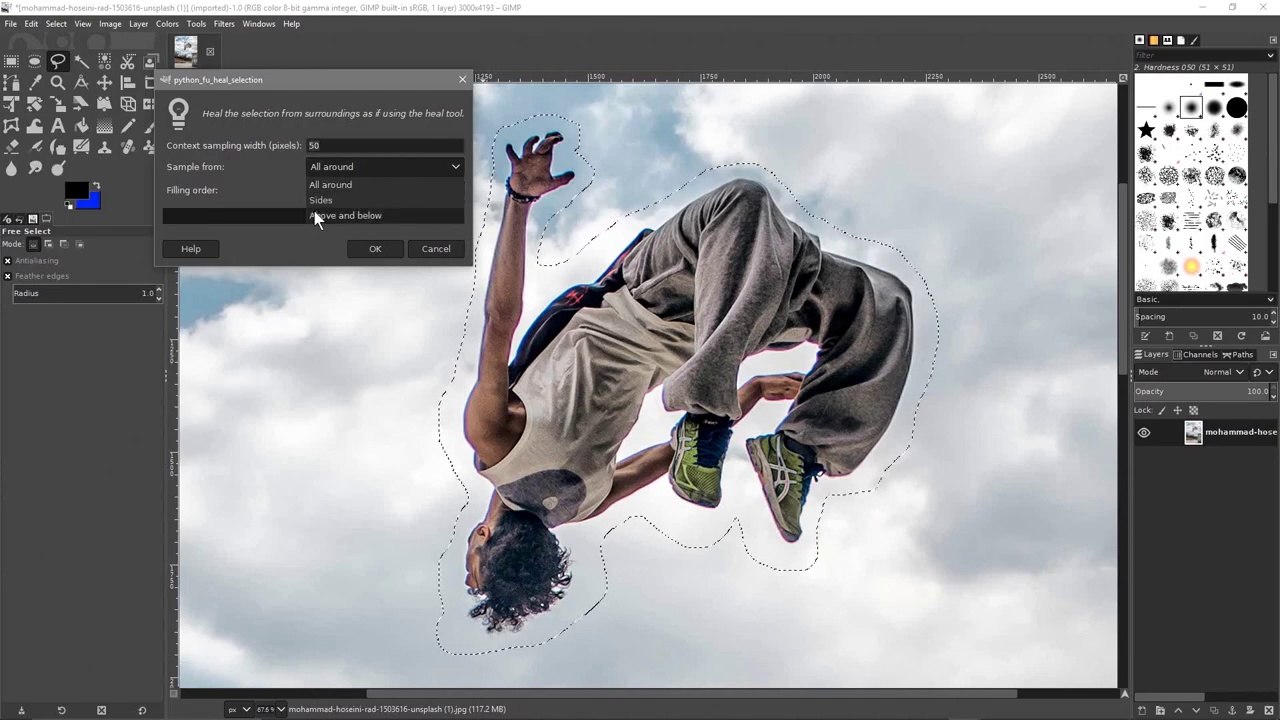Click save tool preset icon at bottom left
This screenshot has width=1280, height=720.
coord(21,710)
